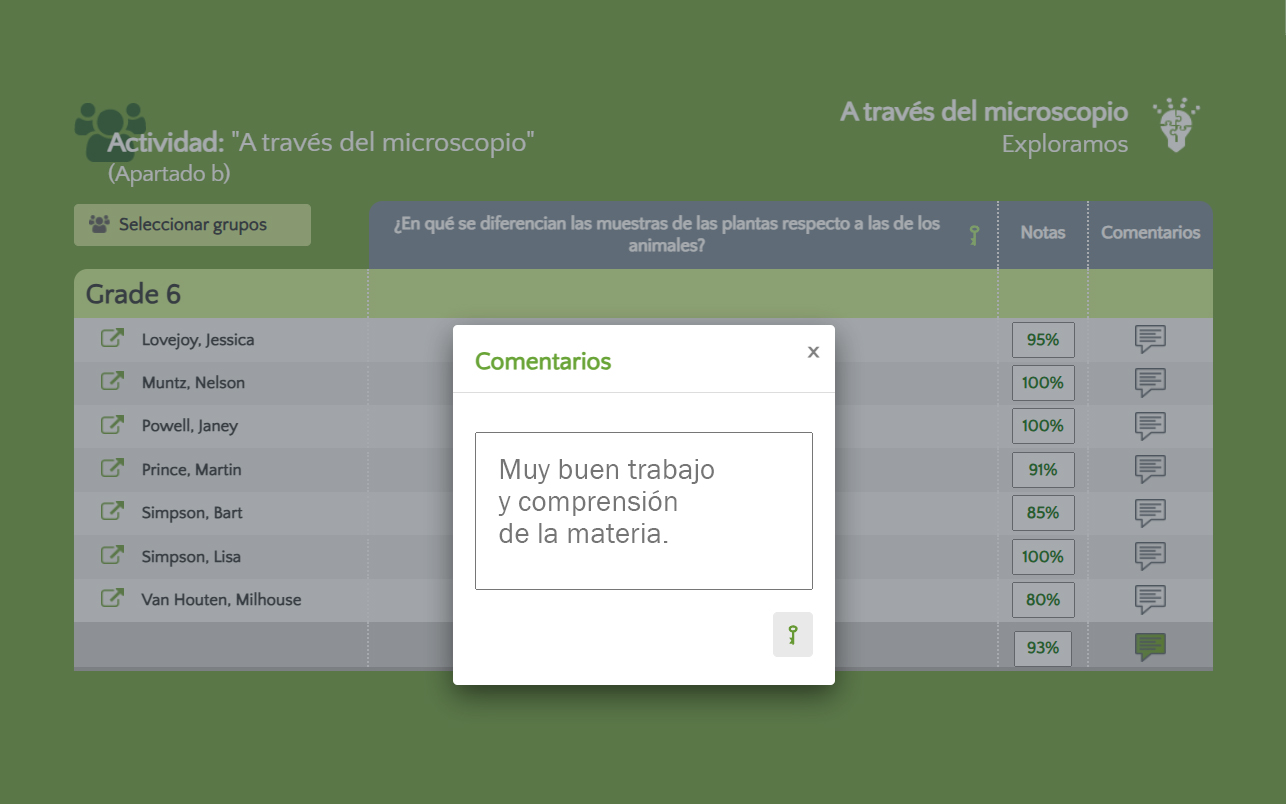Image resolution: width=1286 pixels, height=804 pixels.
Task: Click inside the comment text box
Action: pos(643,511)
